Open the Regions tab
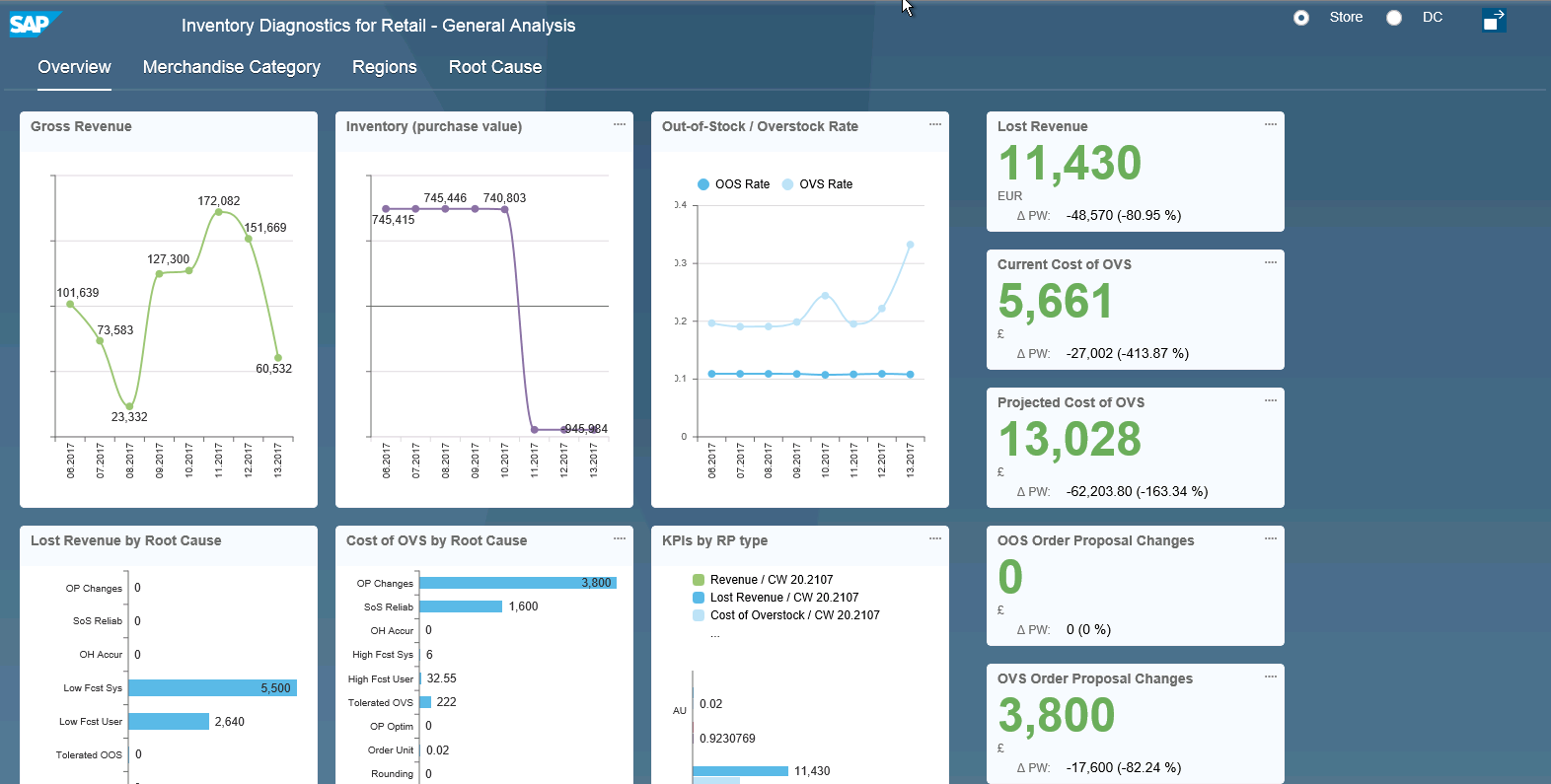The width and height of the screenshot is (1551, 784). [x=384, y=67]
